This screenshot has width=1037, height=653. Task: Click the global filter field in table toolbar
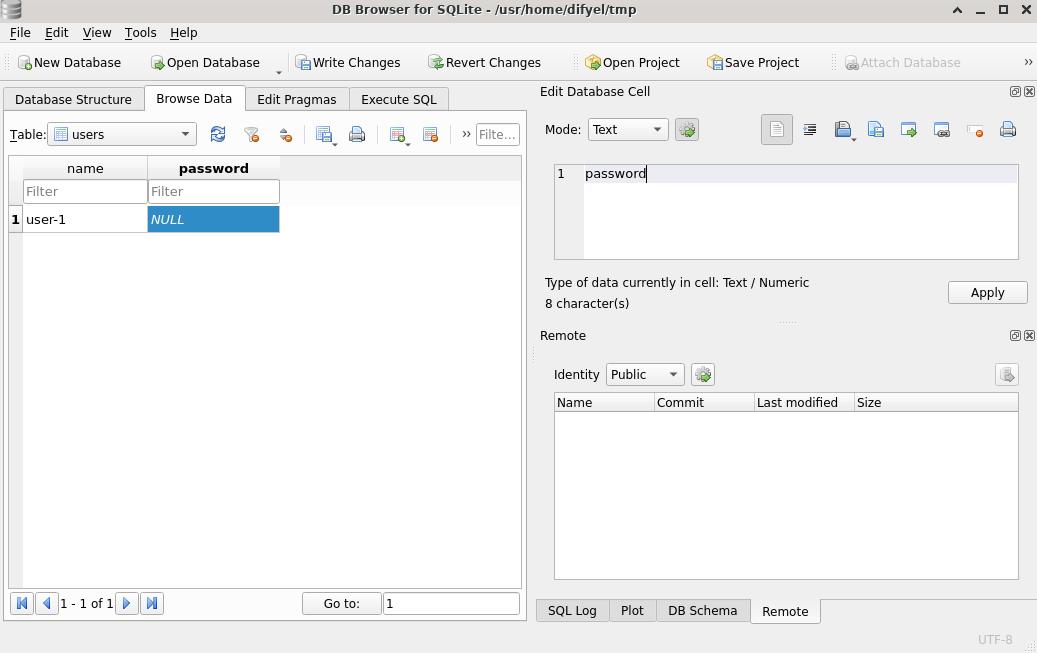coord(497,134)
